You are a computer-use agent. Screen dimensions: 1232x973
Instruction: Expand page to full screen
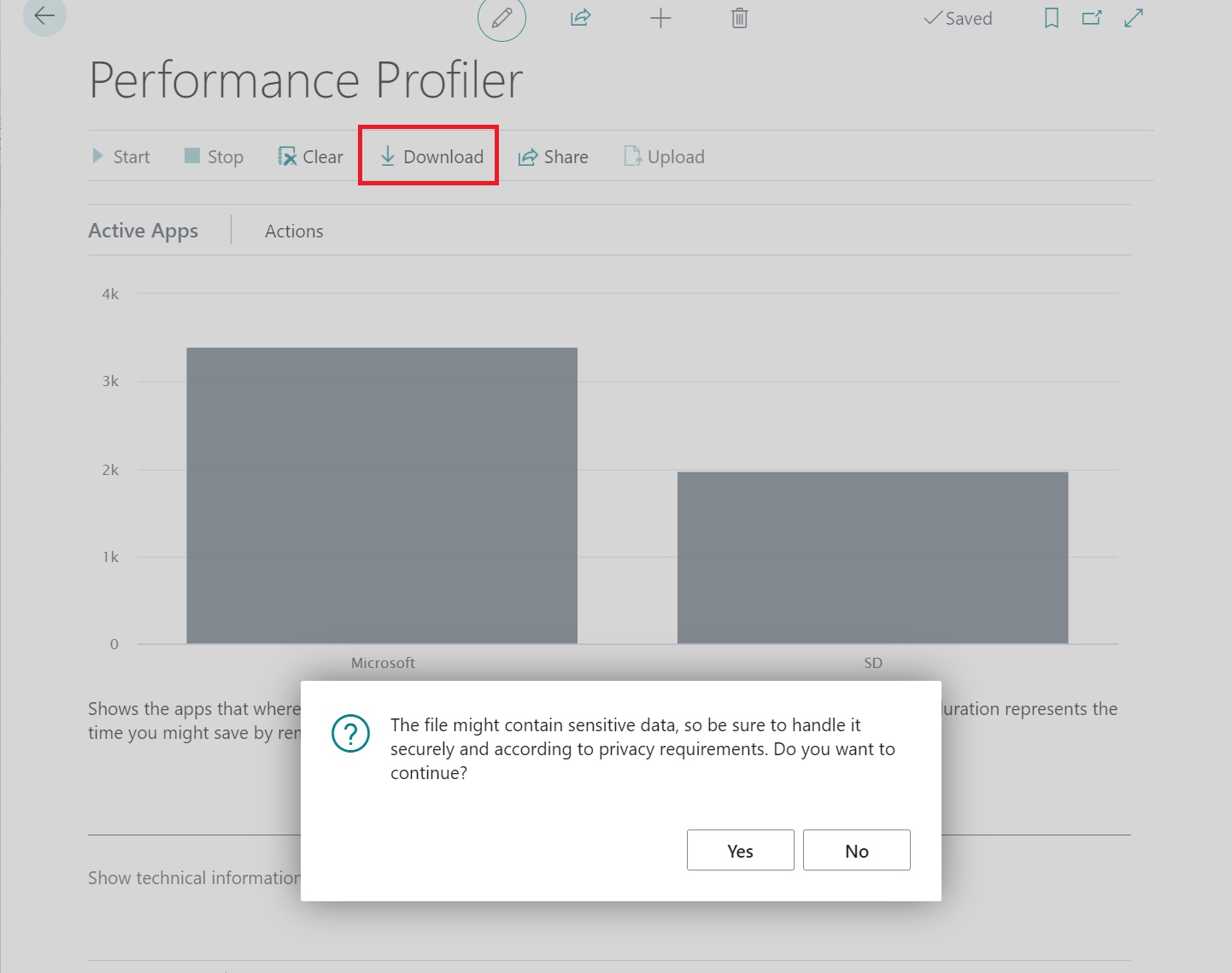[x=1134, y=18]
